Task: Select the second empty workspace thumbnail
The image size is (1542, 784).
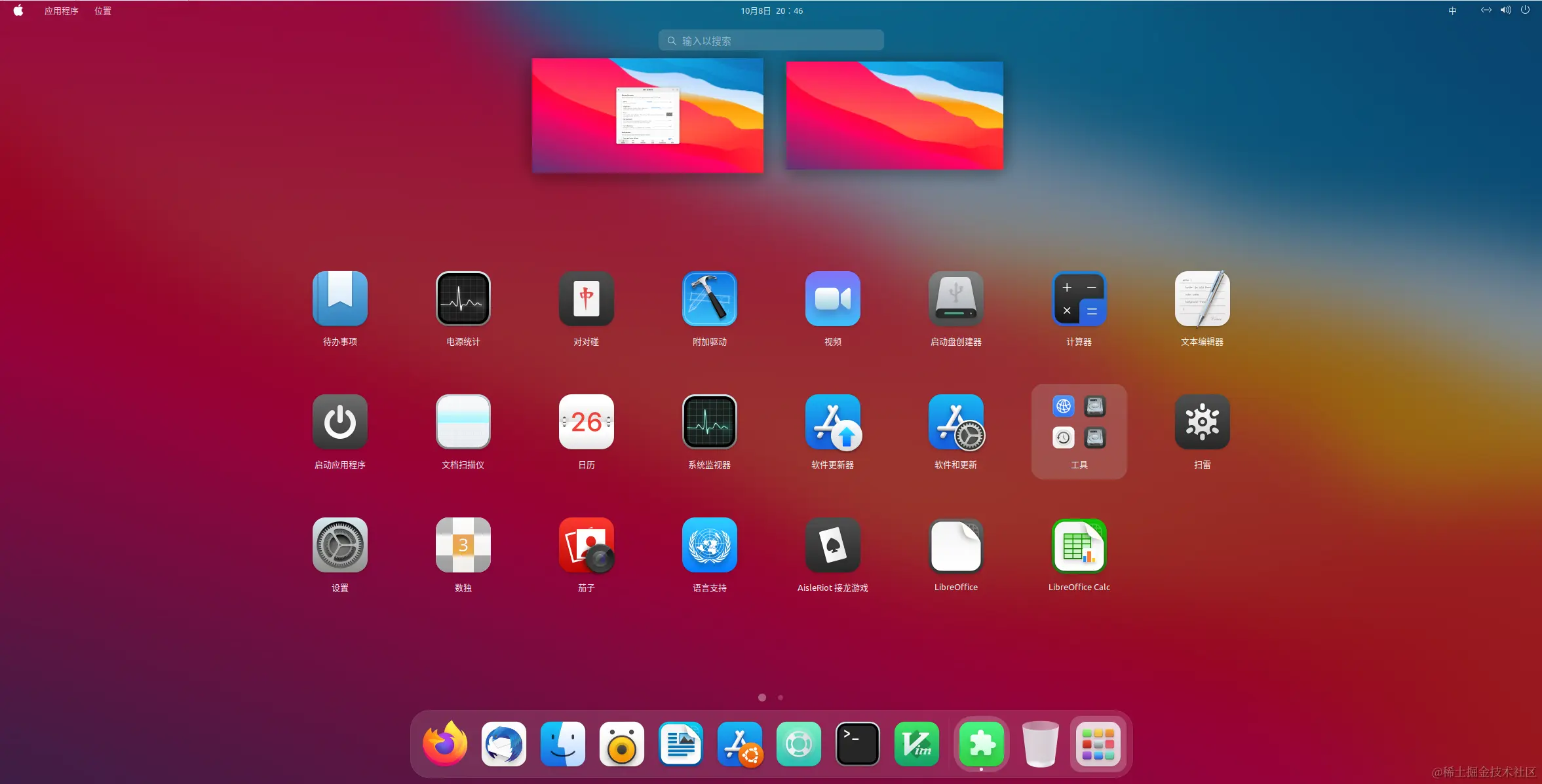Action: [x=894, y=115]
